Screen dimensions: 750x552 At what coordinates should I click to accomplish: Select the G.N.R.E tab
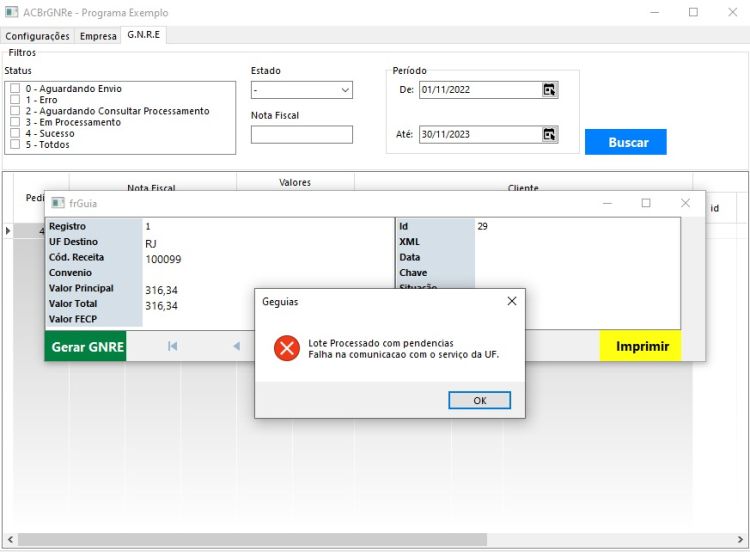coord(143,35)
